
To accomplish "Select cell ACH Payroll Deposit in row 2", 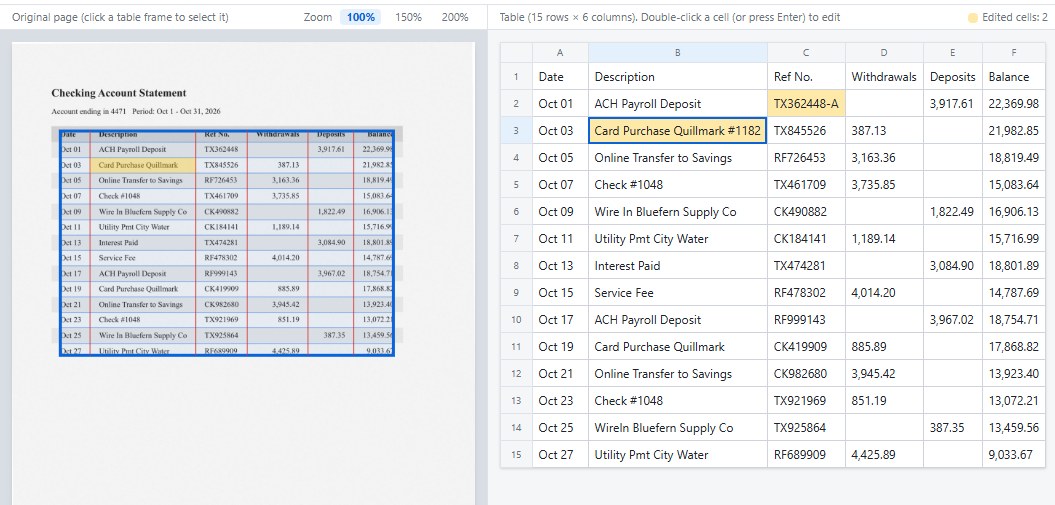I will coord(678,104).
